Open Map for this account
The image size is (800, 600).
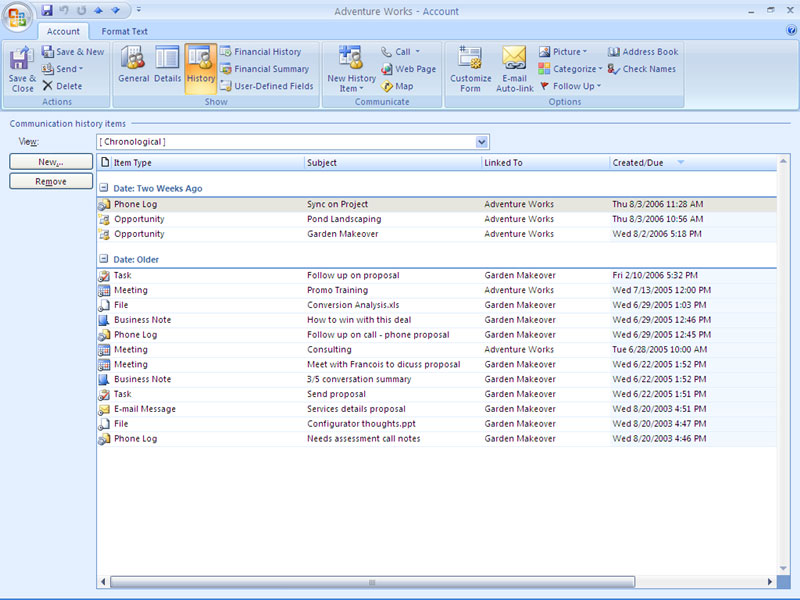point(397,86)
